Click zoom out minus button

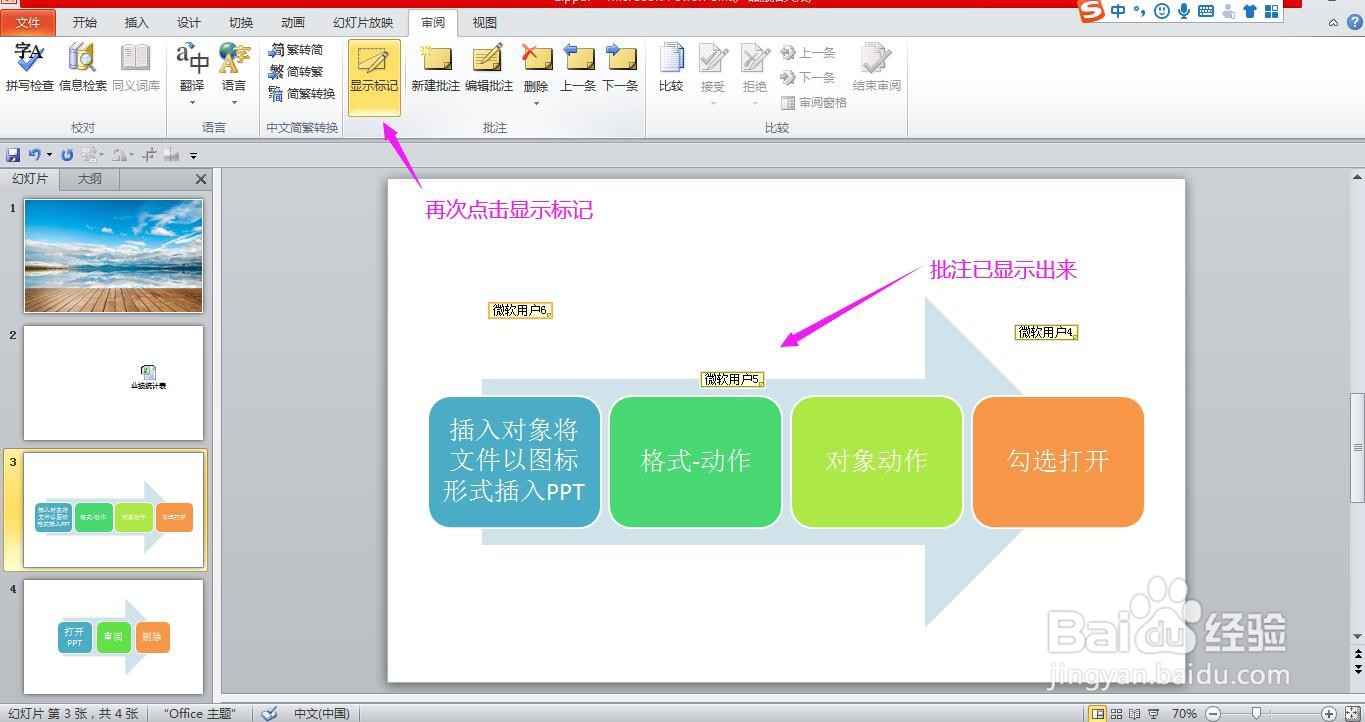pyautogui.click(x=1213, y=713)
